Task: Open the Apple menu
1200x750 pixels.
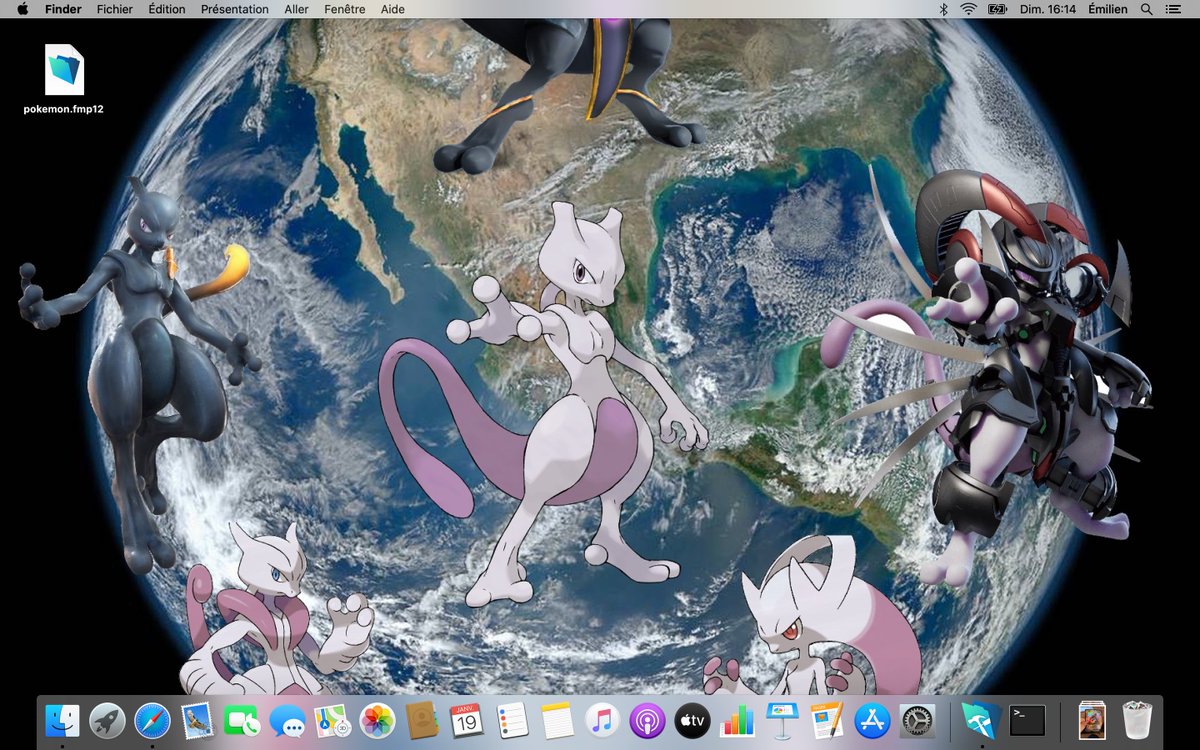Action: (x=23, y=9)
